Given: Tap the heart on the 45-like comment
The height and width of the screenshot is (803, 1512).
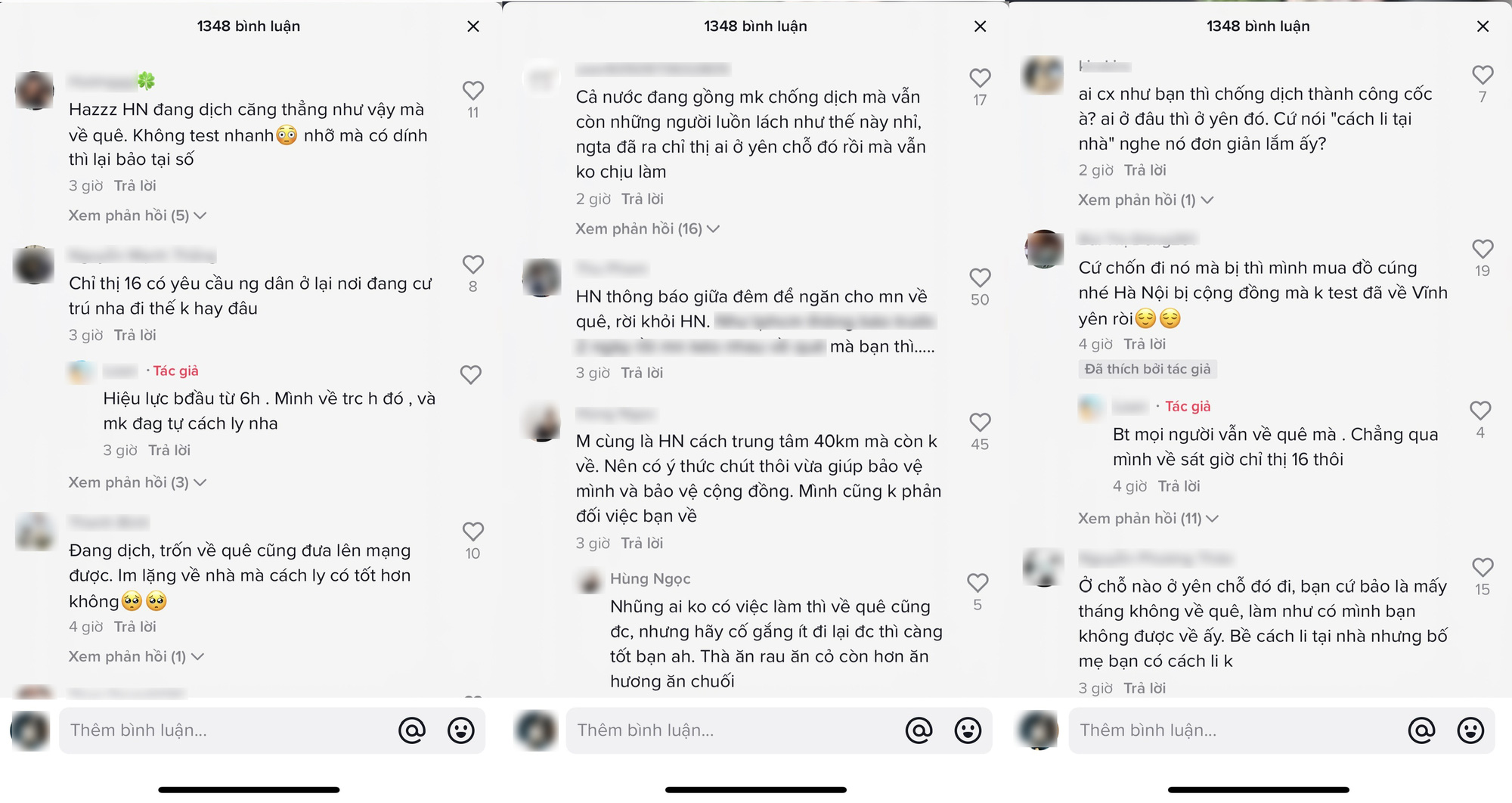Looking at the screenshot, I should 980,422.
